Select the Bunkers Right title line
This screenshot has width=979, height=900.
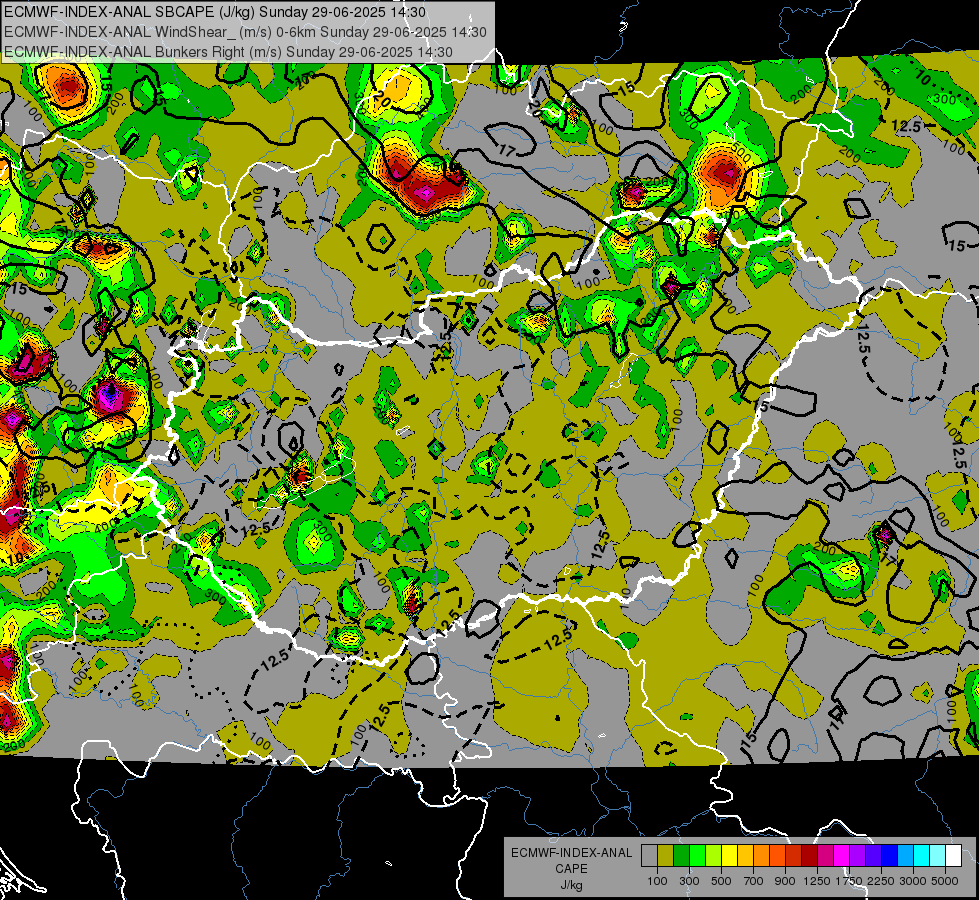(228, 51)
